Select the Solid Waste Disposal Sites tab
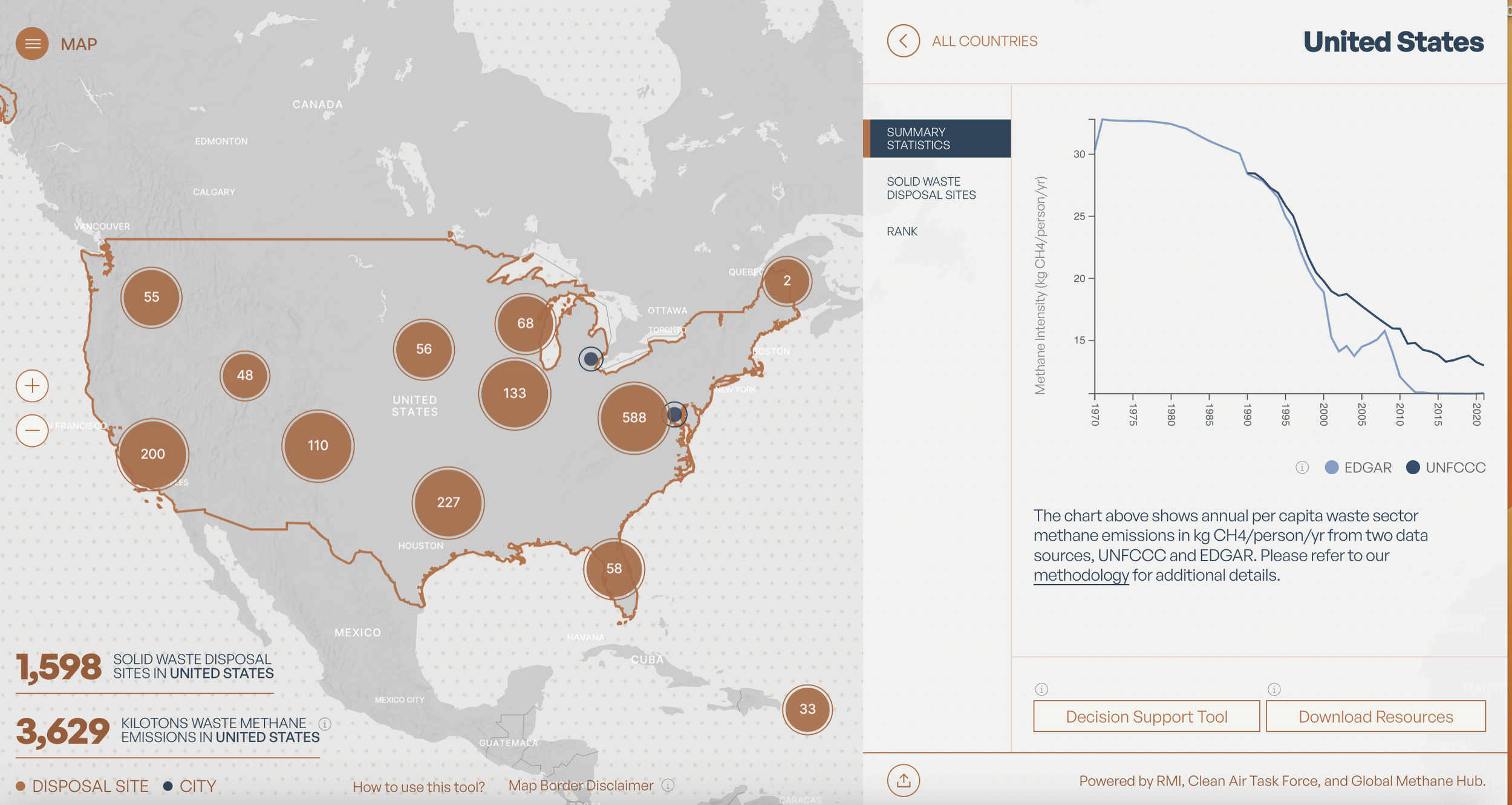The width and height of the screenshot is (1512, 805). click(x=931, y=188)
